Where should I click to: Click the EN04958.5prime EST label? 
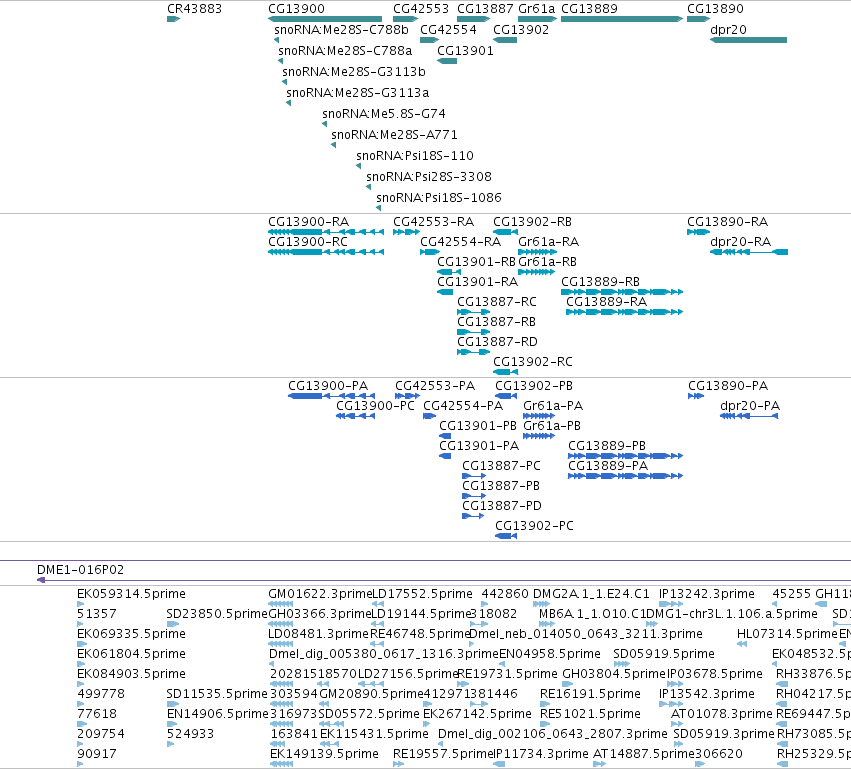(550, 653)
